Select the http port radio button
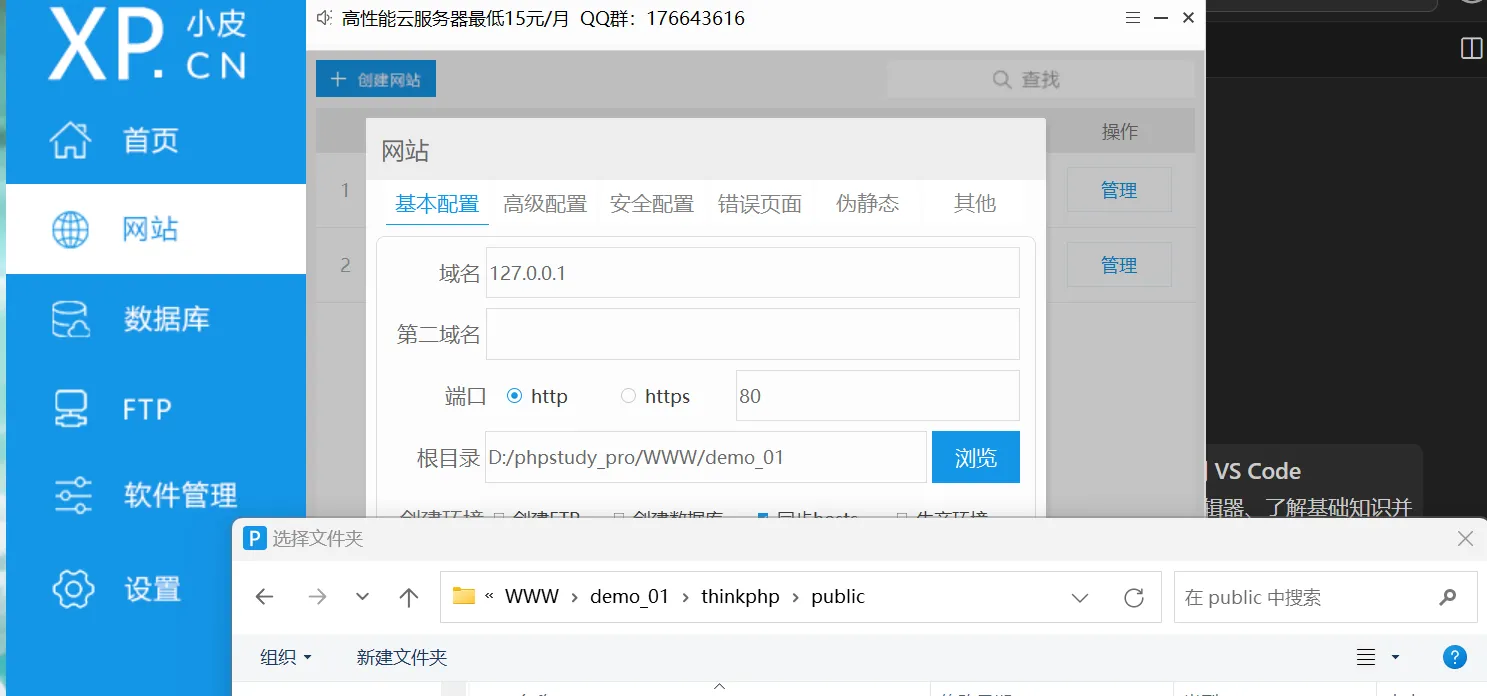1487x696 pixels. [x=515, y=396]
